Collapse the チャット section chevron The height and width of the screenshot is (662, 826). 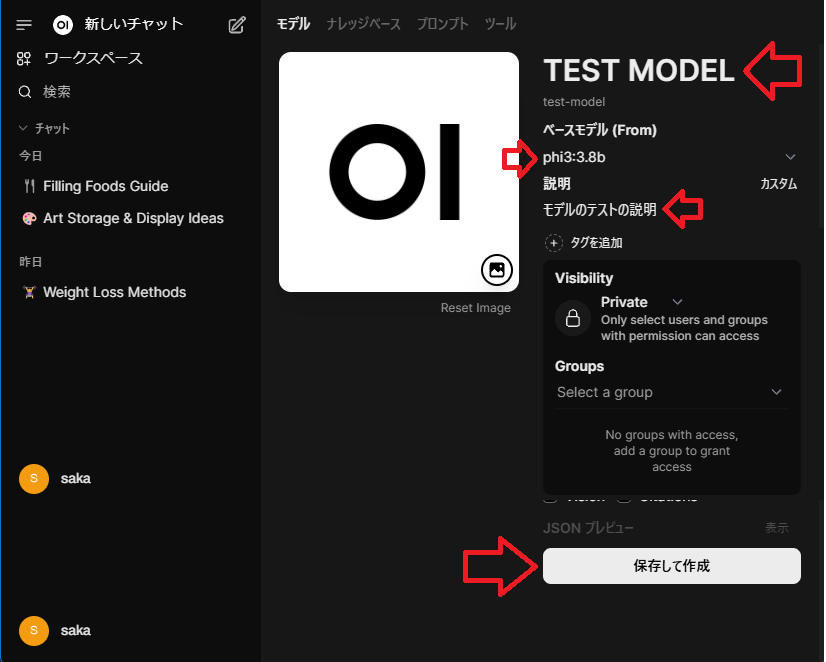[x=23, y=128]
